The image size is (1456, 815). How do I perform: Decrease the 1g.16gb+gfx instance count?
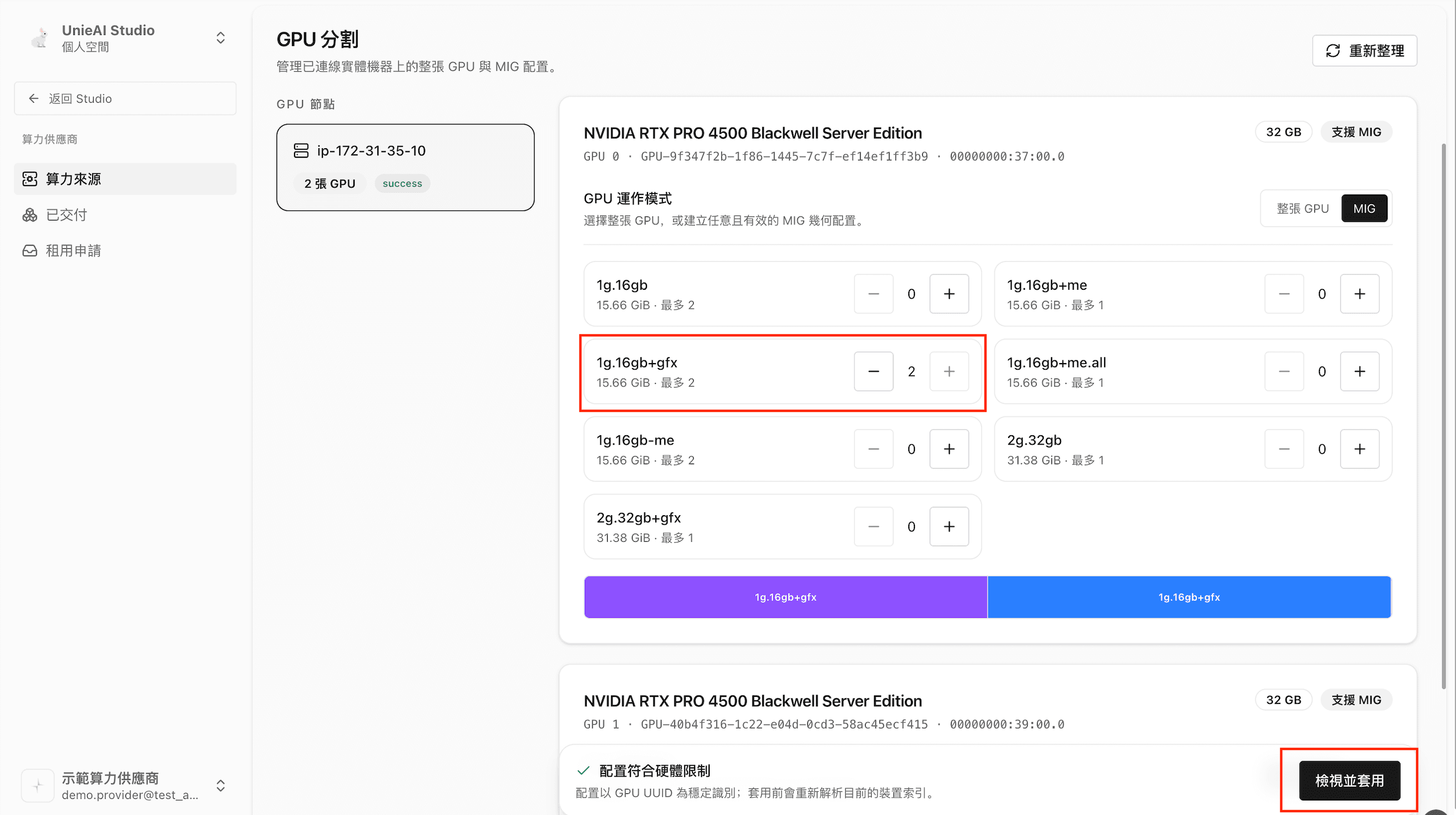(x=873, y=371)
